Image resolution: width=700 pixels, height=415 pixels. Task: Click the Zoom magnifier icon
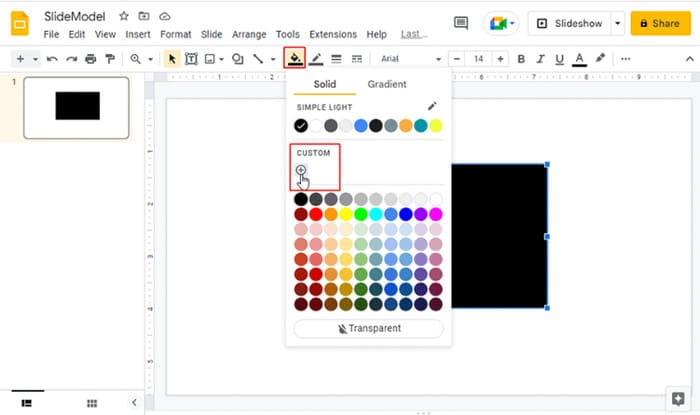(x=135, y=59)
